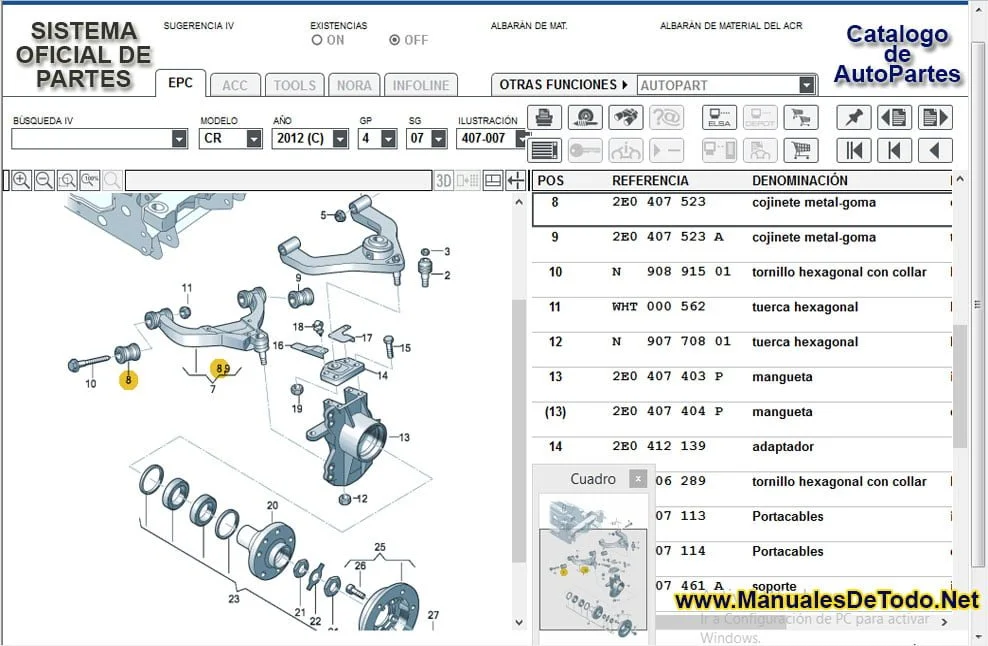Screen dimensions: 988x646
Task: Click the 3D view button
Action: point(444,181)
